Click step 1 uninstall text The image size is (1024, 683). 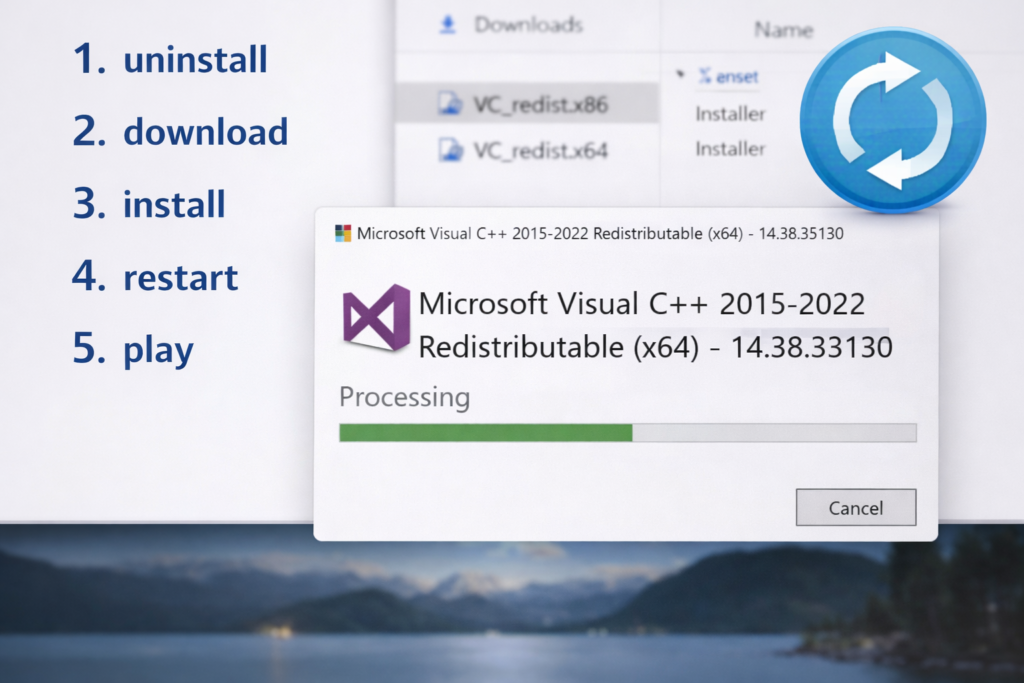coord(194,60)
